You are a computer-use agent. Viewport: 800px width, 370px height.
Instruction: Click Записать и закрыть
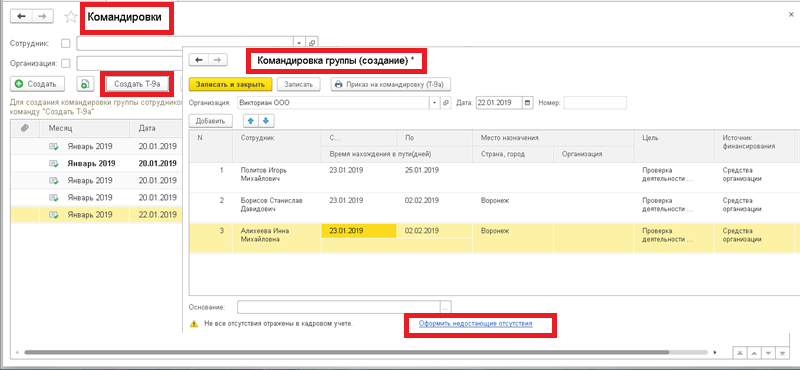click(231, 84)
